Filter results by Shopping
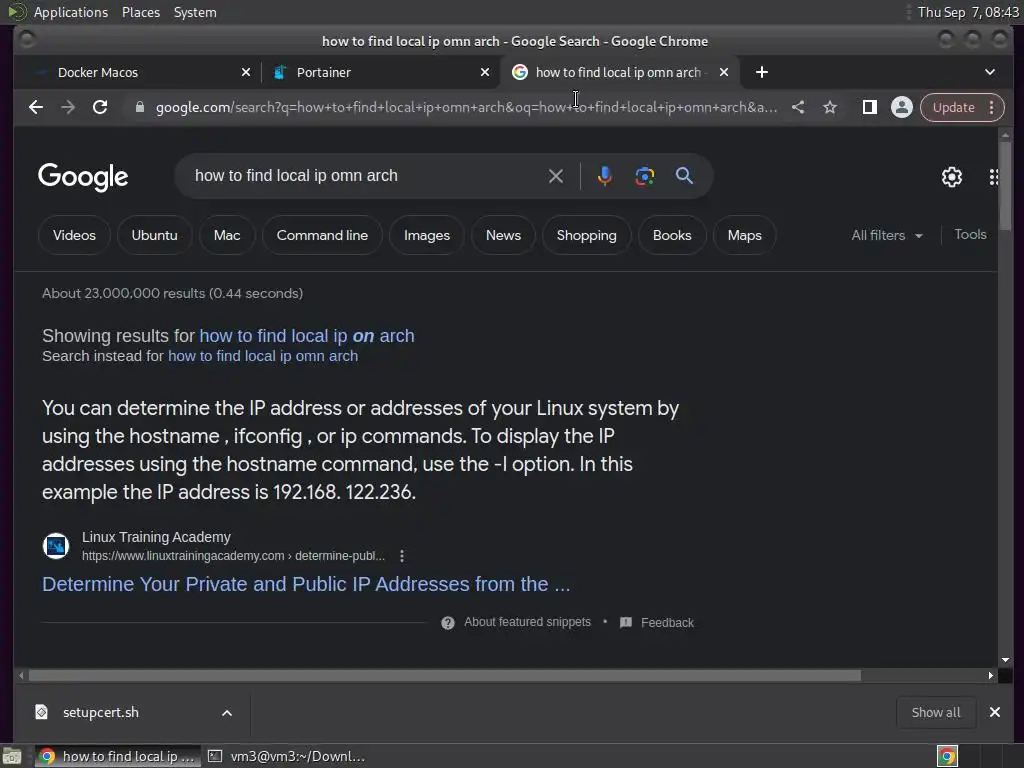Screen dimensions: 1024x768 click(x=586, y=235)
